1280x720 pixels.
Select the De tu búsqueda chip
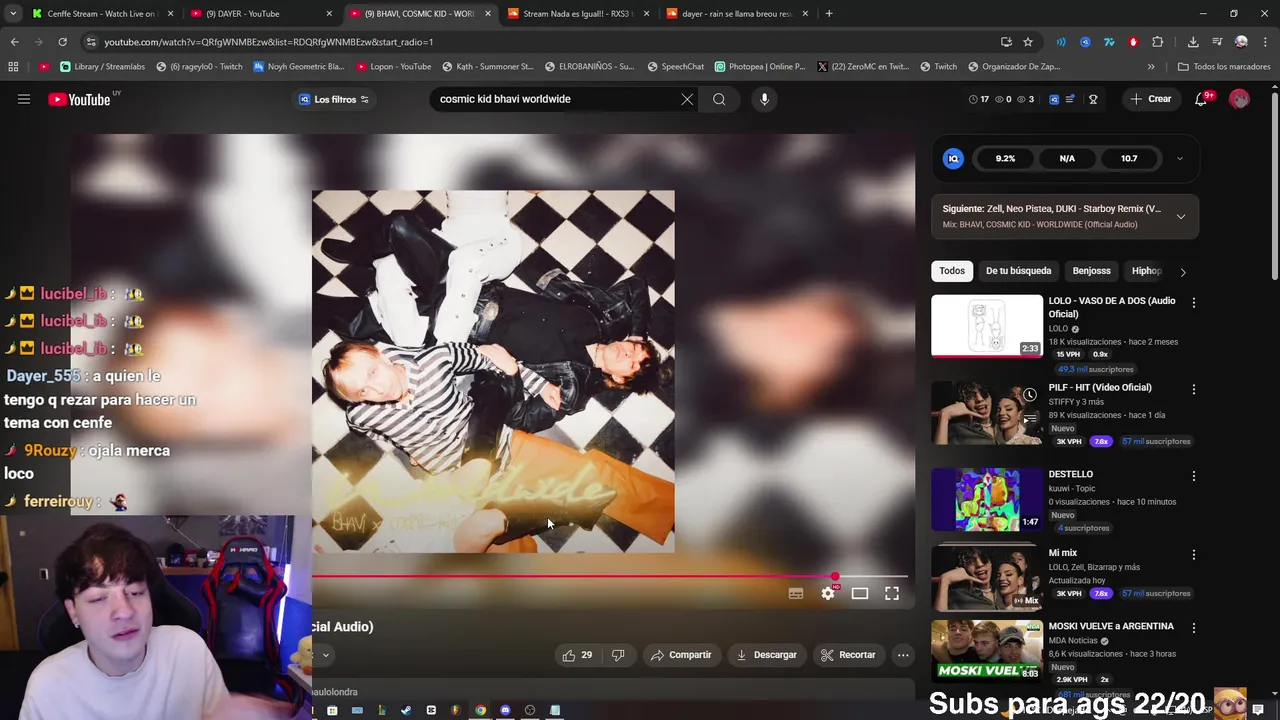pos(1018,271)
